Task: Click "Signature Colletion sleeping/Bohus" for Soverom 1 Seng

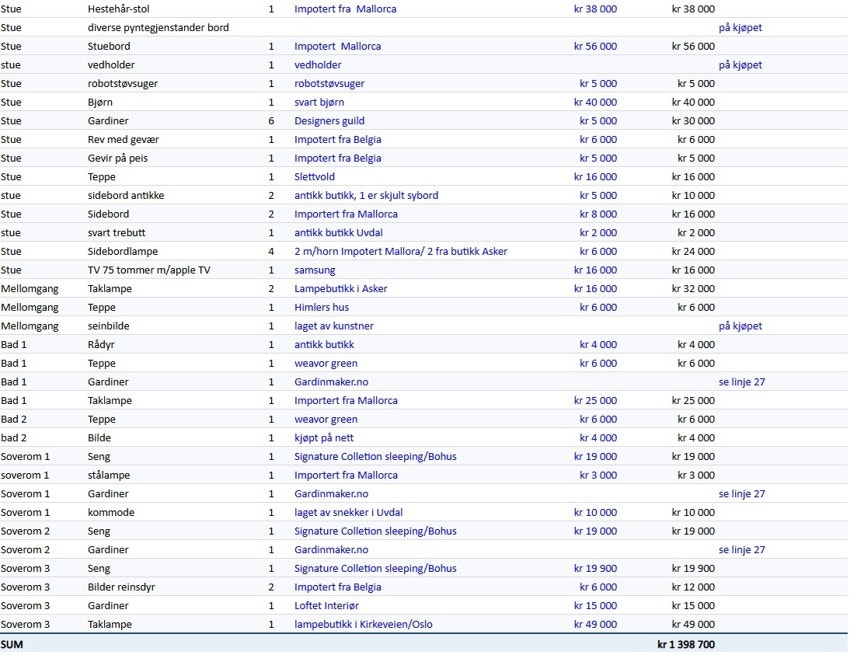Action: (375, 456)
